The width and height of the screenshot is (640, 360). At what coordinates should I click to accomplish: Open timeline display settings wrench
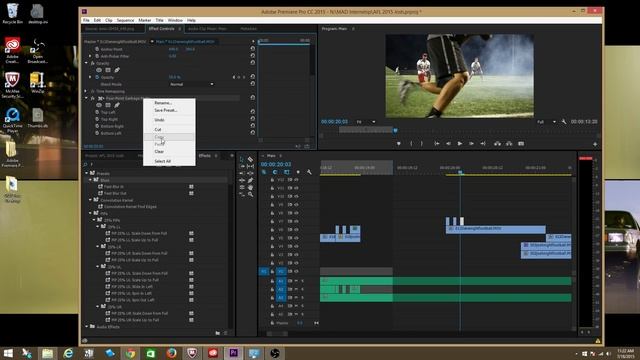click(x=309, y=172)
